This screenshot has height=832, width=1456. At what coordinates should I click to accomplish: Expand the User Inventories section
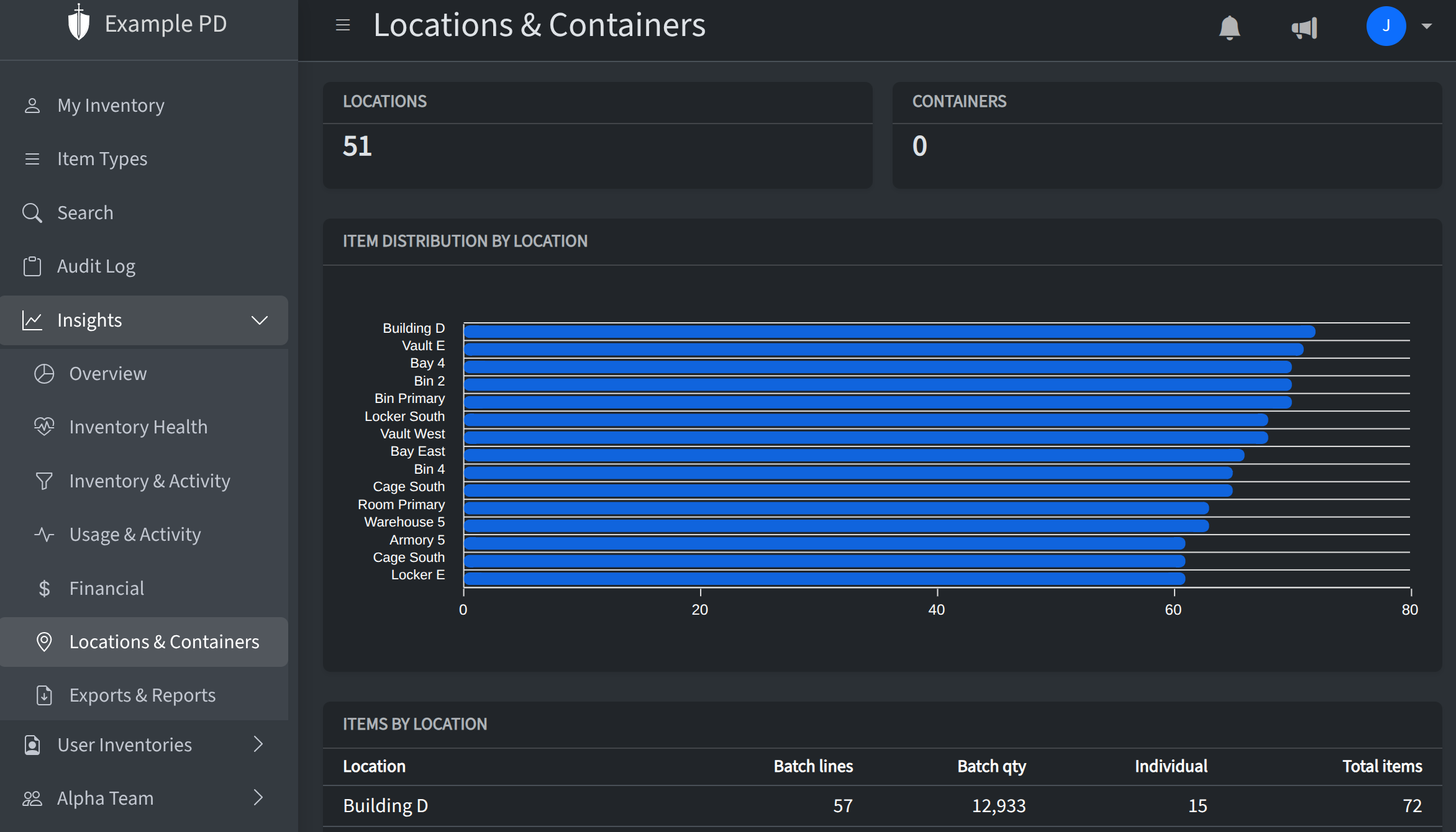point(259,744)
